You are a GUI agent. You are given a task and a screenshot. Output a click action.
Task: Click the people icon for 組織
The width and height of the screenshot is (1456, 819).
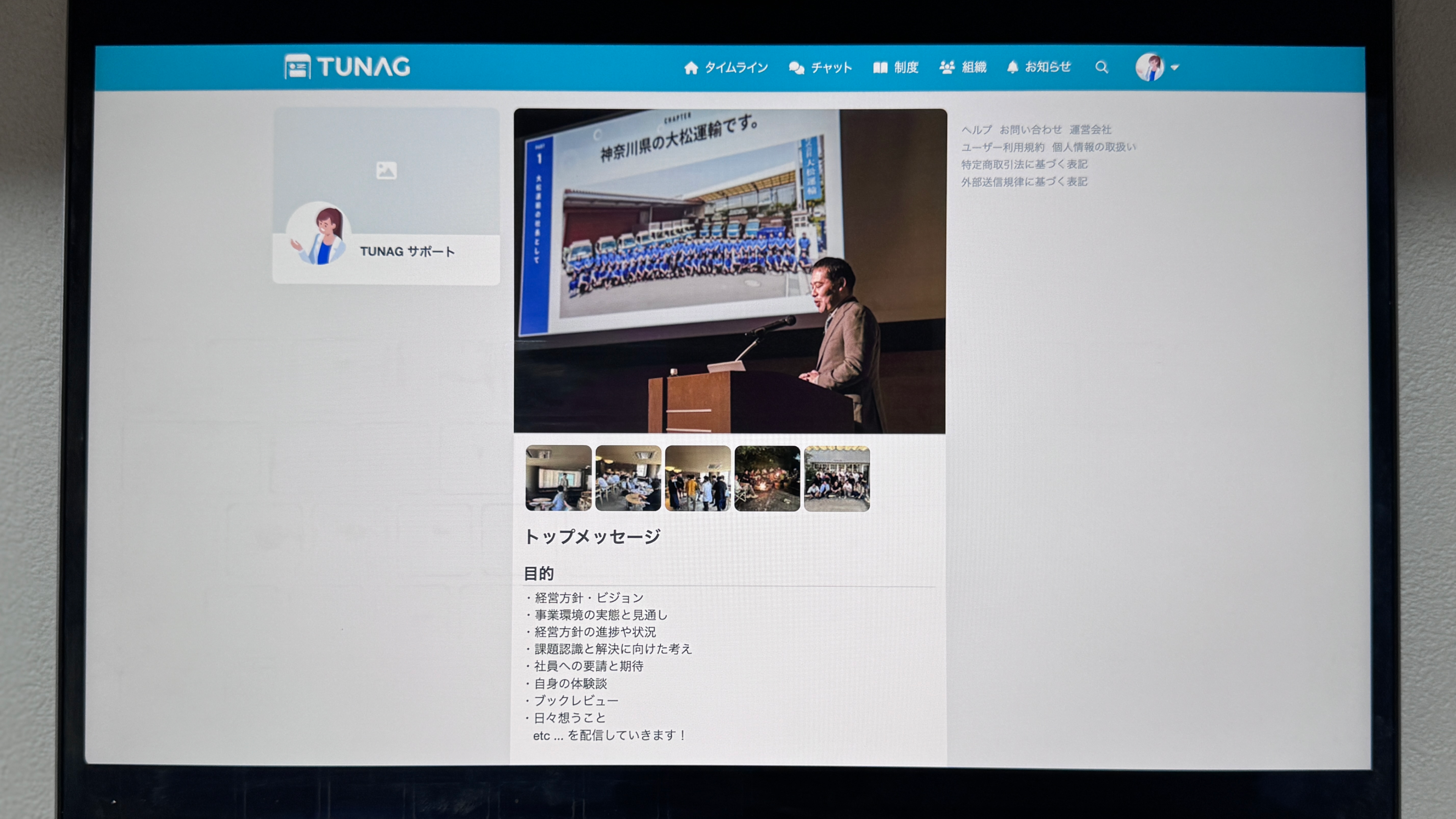pyautogui.click(x=947, y=67)
